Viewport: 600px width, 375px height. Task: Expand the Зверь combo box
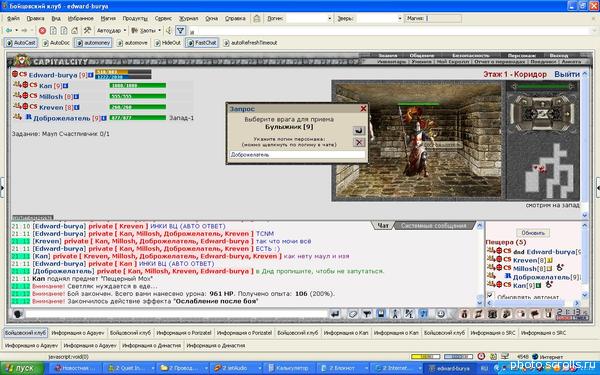(399, 18)
